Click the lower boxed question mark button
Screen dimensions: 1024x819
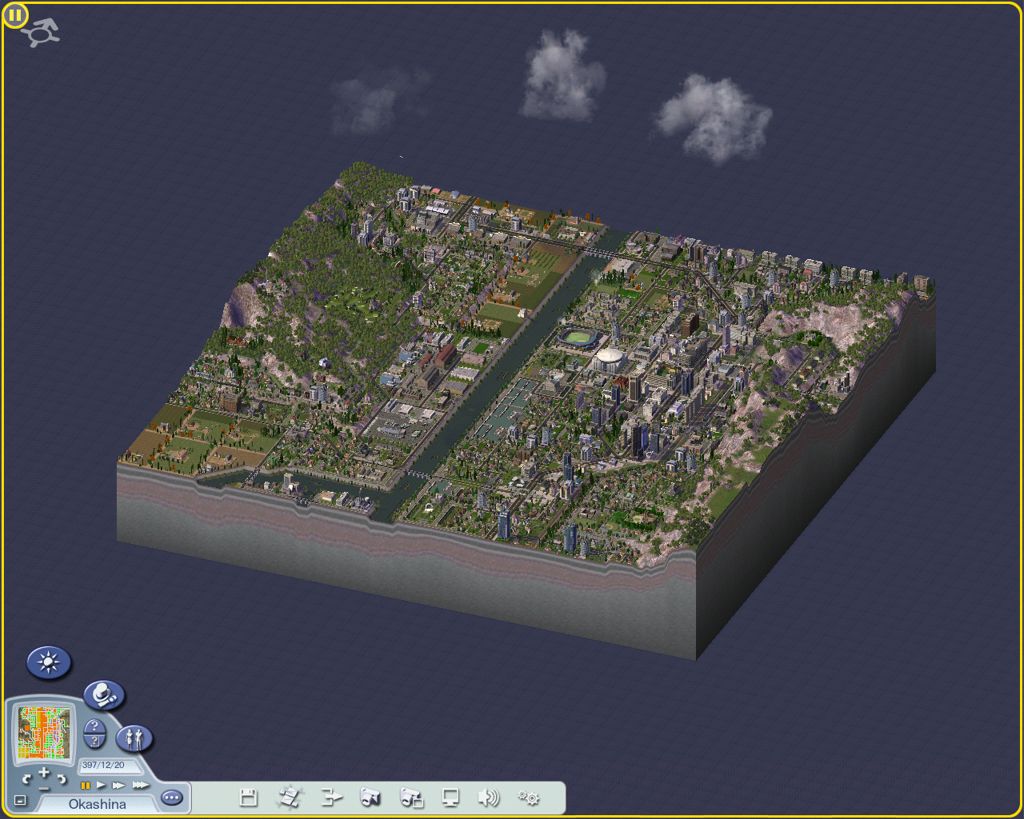(x=95, y=741)
